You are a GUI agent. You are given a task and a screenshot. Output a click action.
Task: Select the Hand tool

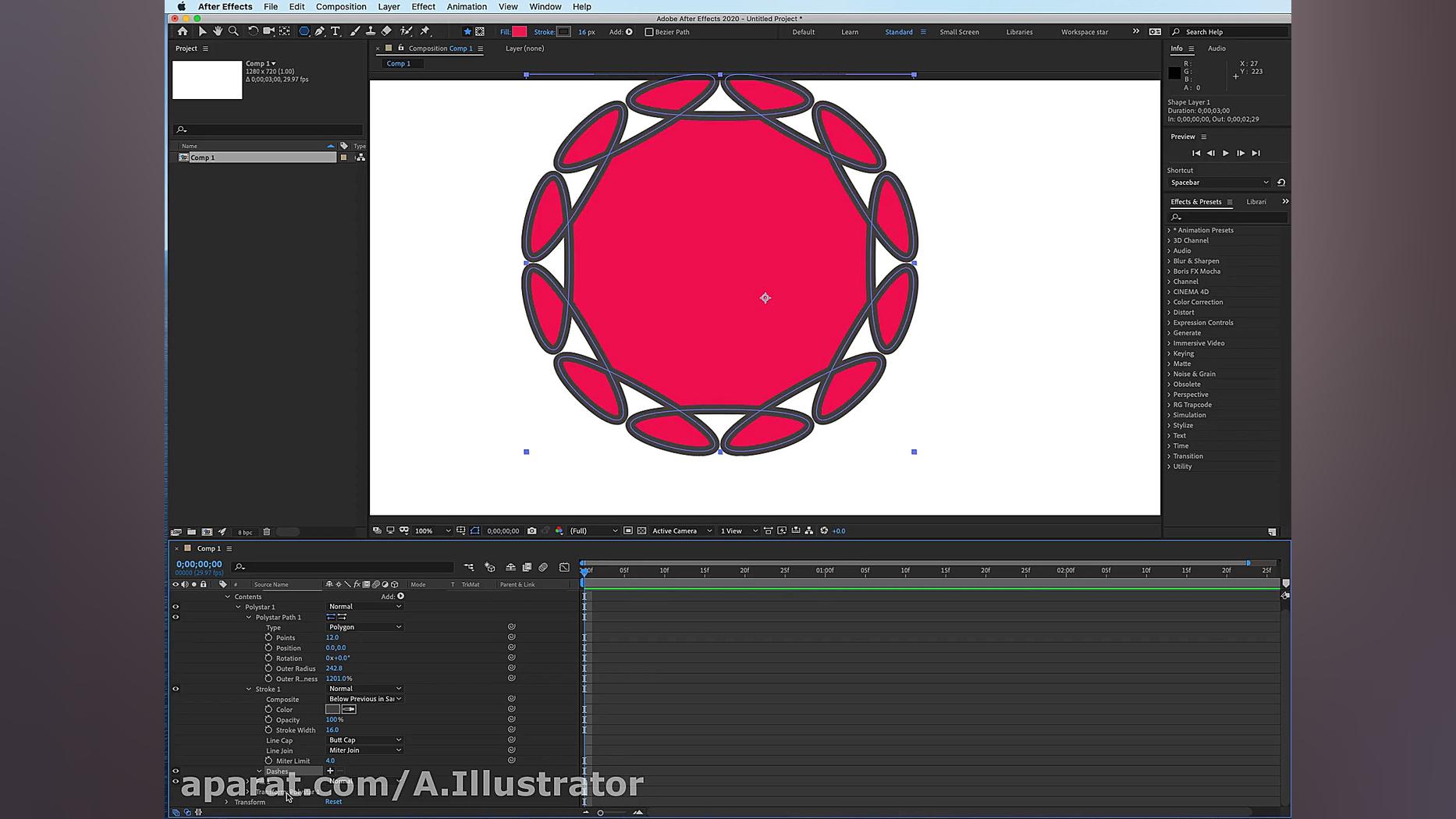218,31
